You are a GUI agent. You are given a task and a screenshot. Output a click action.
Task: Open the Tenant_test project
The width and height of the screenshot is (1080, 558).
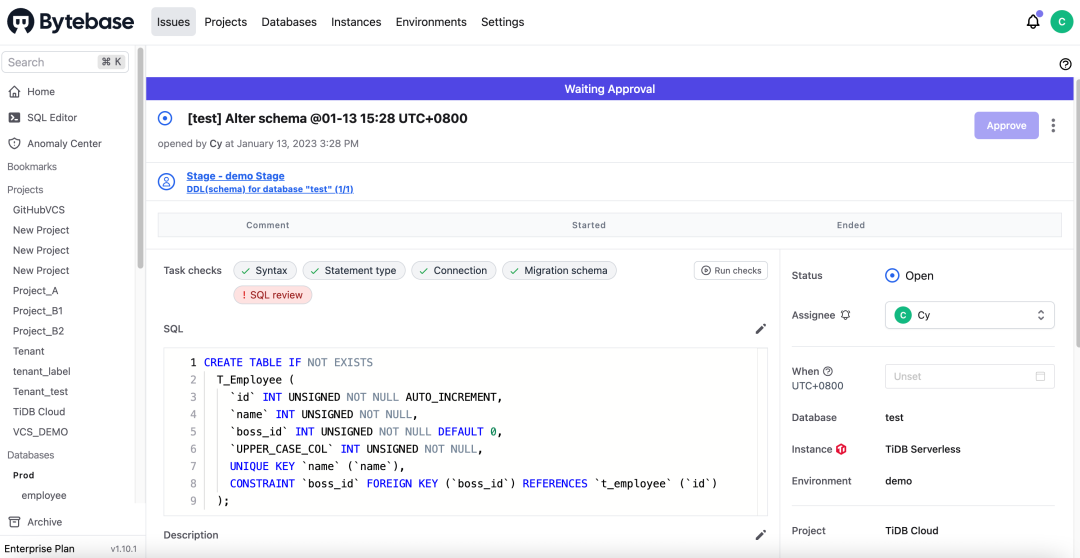point(40,391)
